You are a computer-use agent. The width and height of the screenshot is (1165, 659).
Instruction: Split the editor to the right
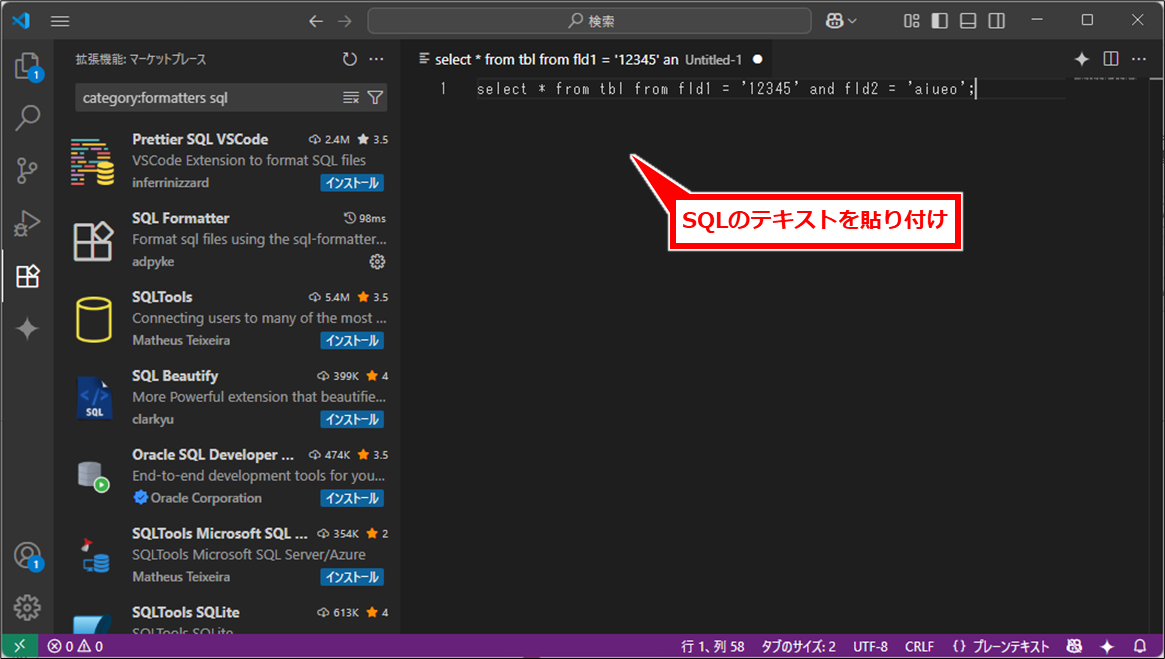[x=1111, y=59]
